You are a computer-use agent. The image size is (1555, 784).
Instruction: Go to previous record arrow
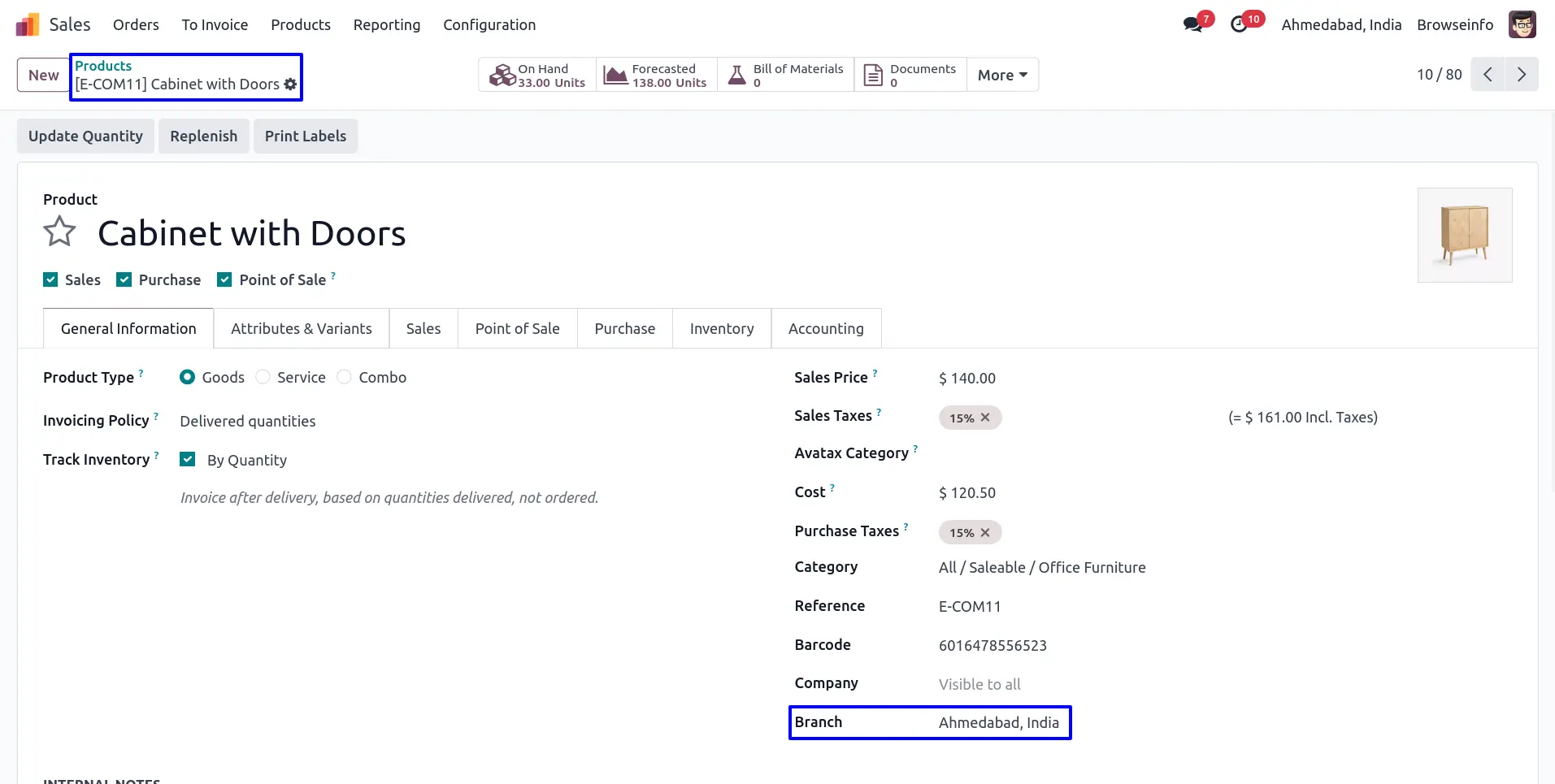(x=1488, y=75)
